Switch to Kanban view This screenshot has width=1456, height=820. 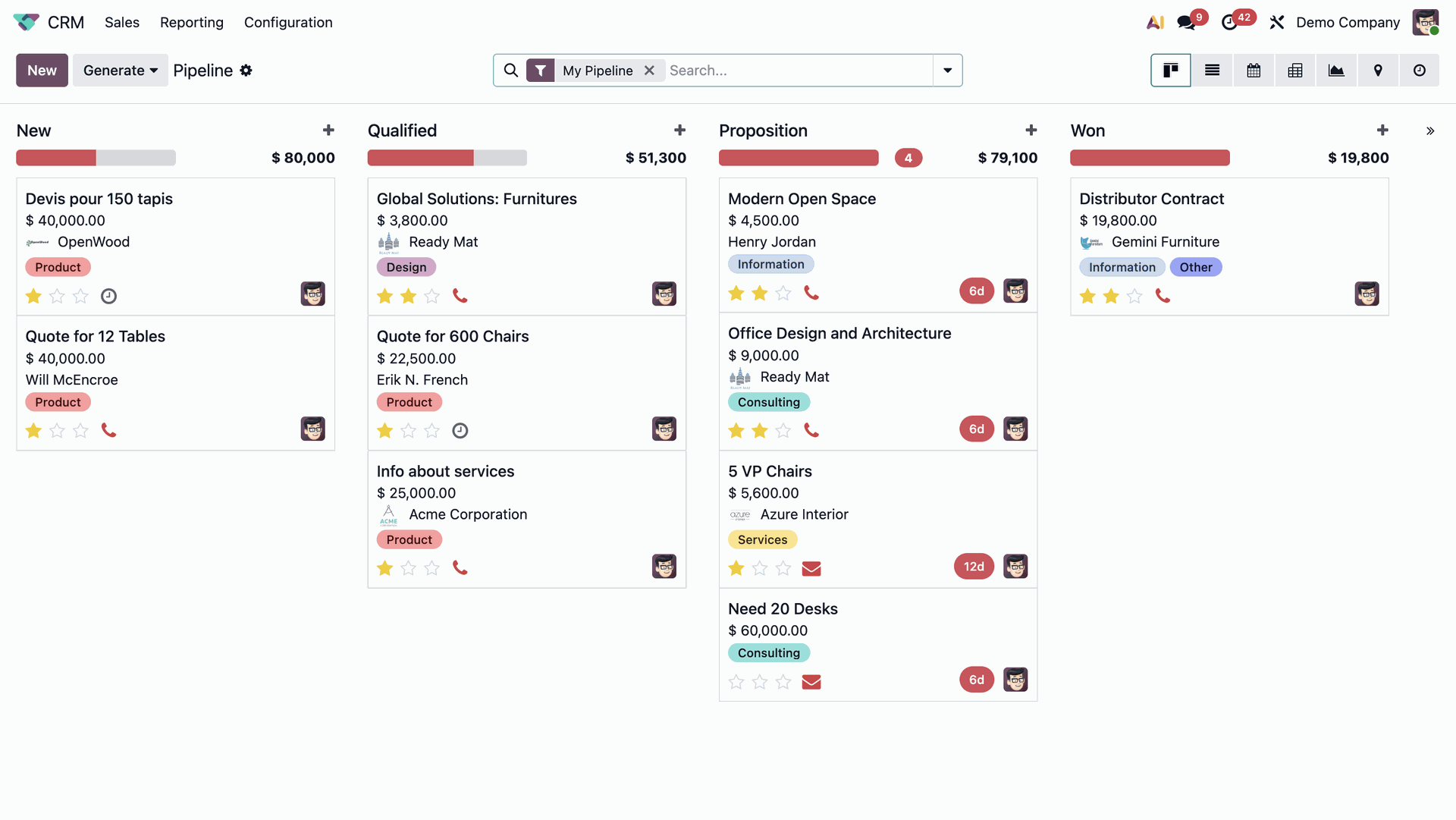click(x=1171, y=70)
